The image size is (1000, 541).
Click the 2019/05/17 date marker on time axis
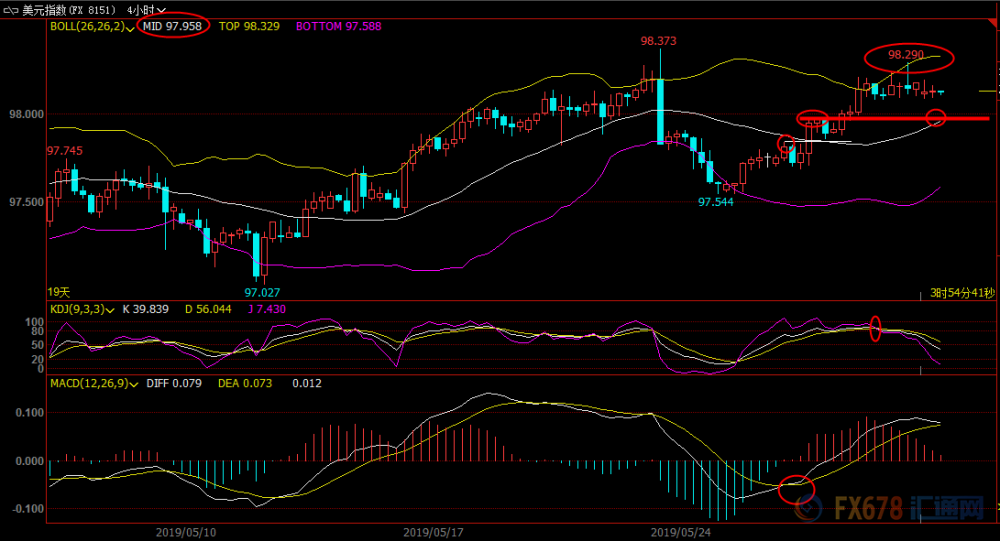433,532
